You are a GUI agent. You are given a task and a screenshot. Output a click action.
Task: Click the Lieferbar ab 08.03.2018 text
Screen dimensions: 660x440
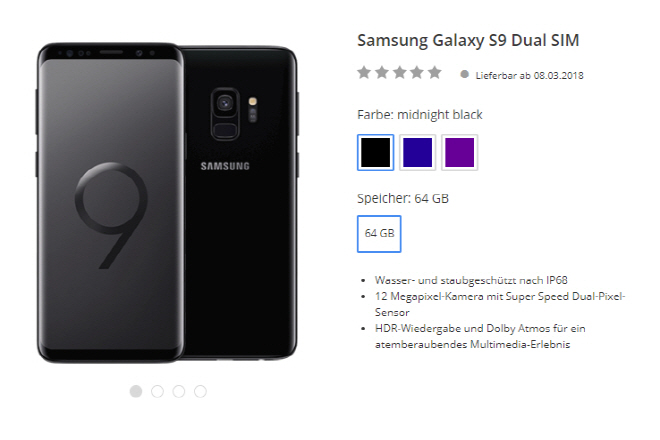click(530, 75)
